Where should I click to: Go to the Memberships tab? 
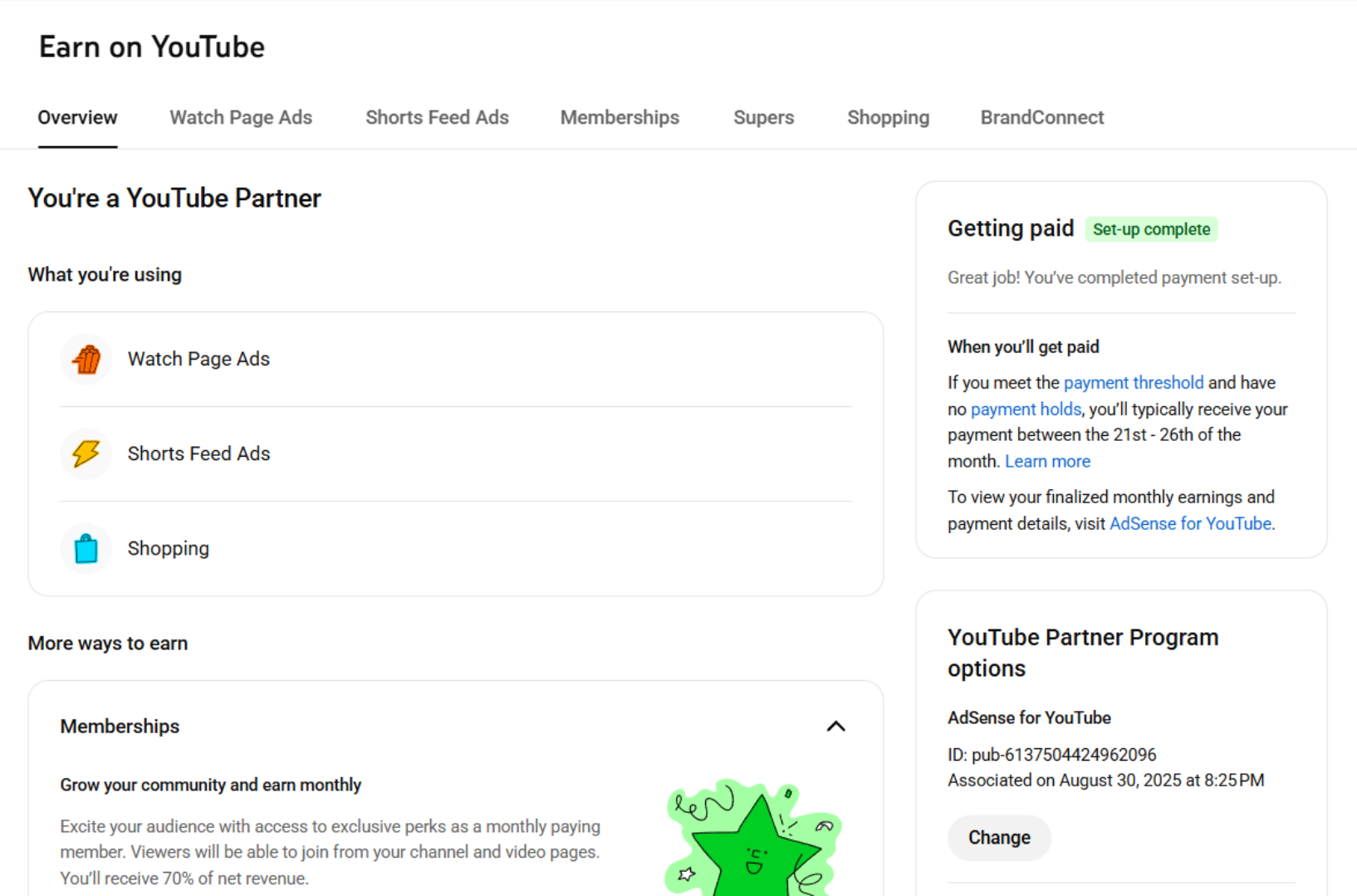[620, 118]
